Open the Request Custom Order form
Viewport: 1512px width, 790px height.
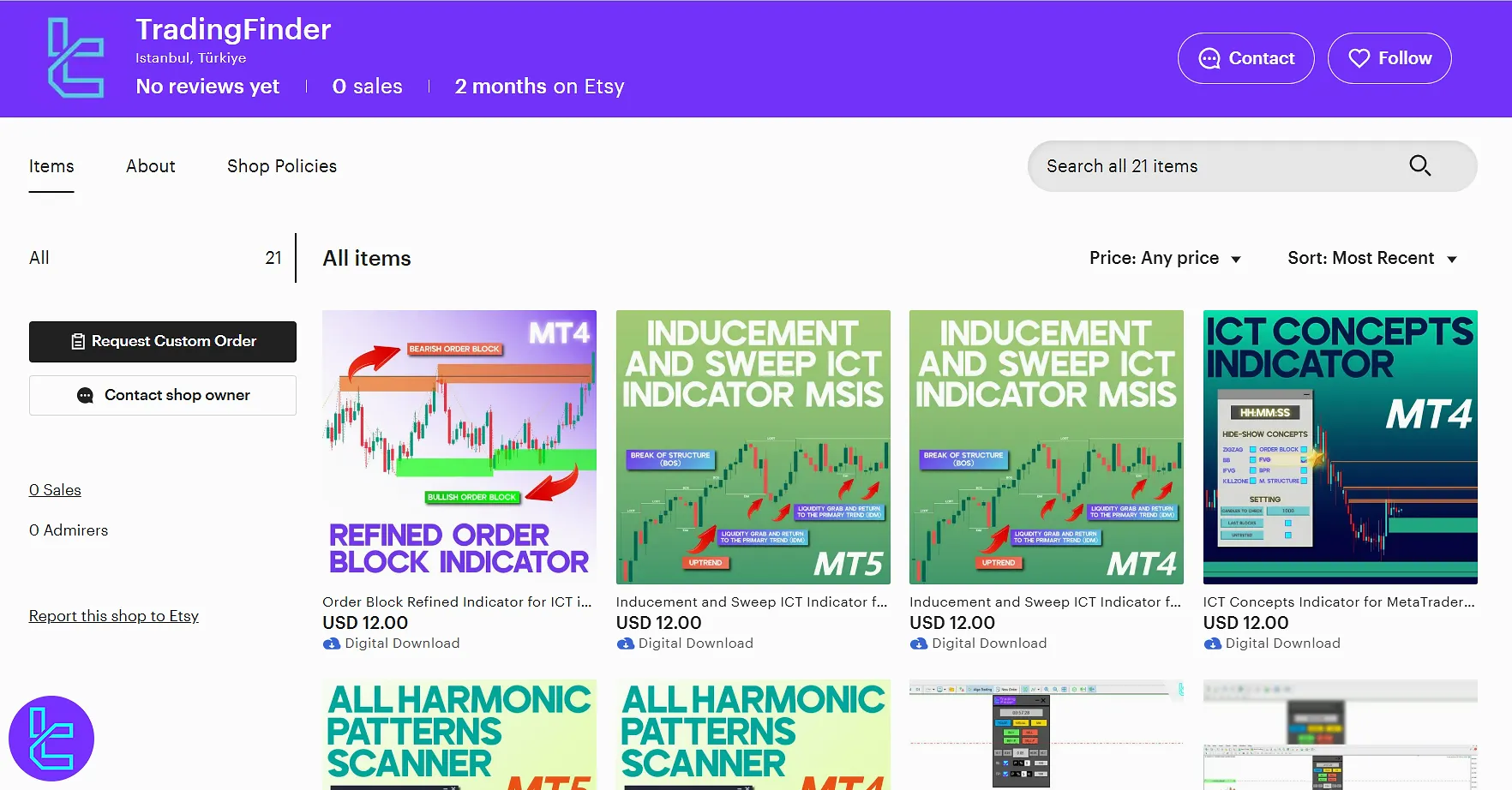point(163,341)
